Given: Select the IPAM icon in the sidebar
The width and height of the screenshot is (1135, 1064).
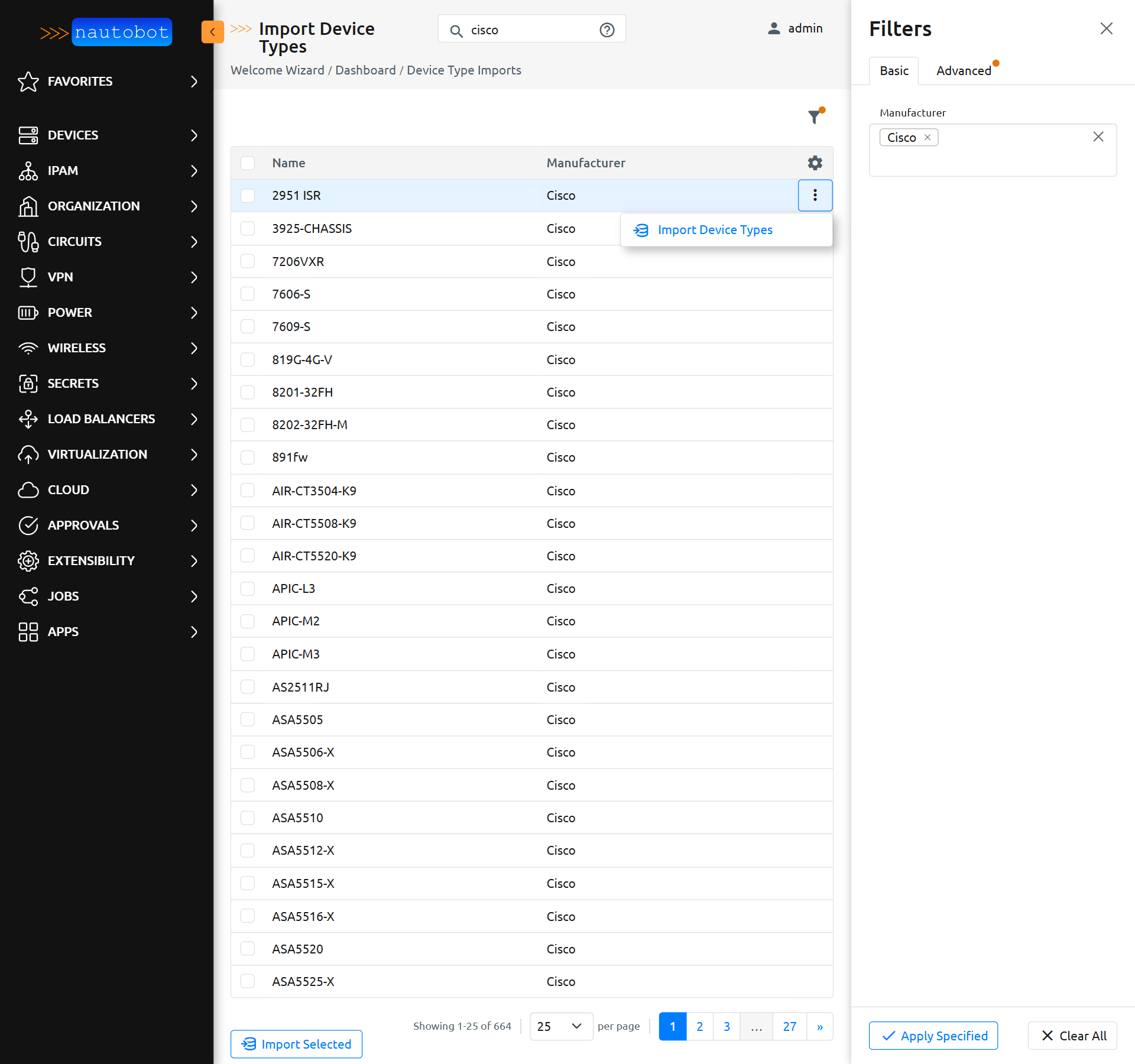Looking at the screenshot, I should (x=28, y=171).
